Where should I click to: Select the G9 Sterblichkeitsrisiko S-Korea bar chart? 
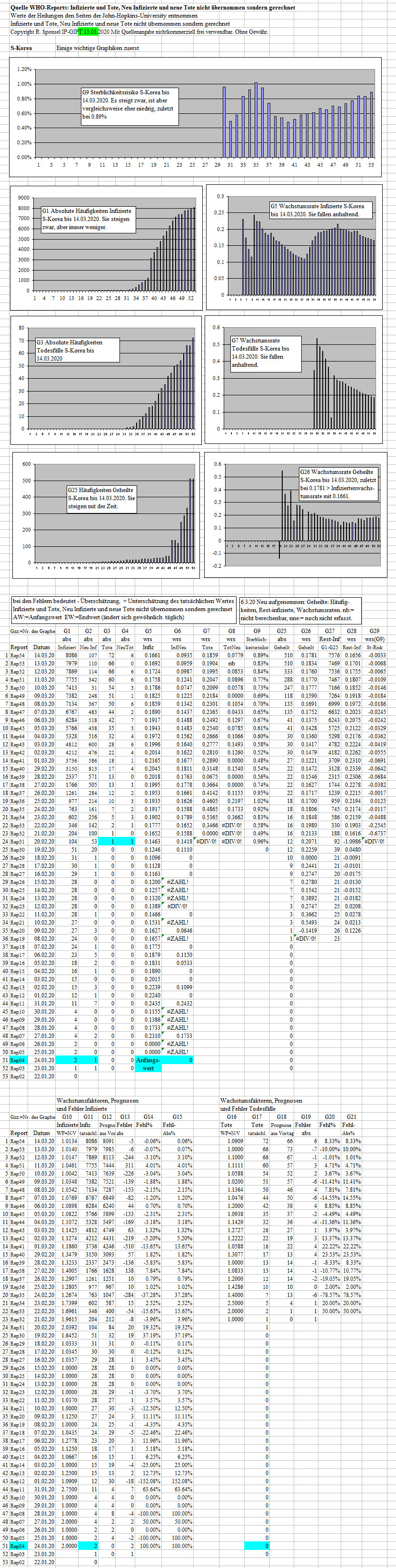tap(195, 117)
